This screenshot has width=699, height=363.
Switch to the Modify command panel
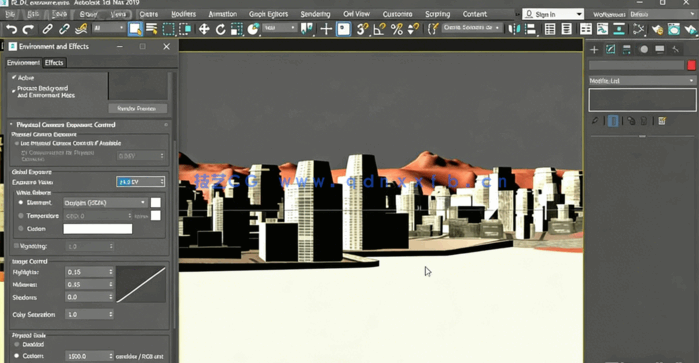(610, 50)
